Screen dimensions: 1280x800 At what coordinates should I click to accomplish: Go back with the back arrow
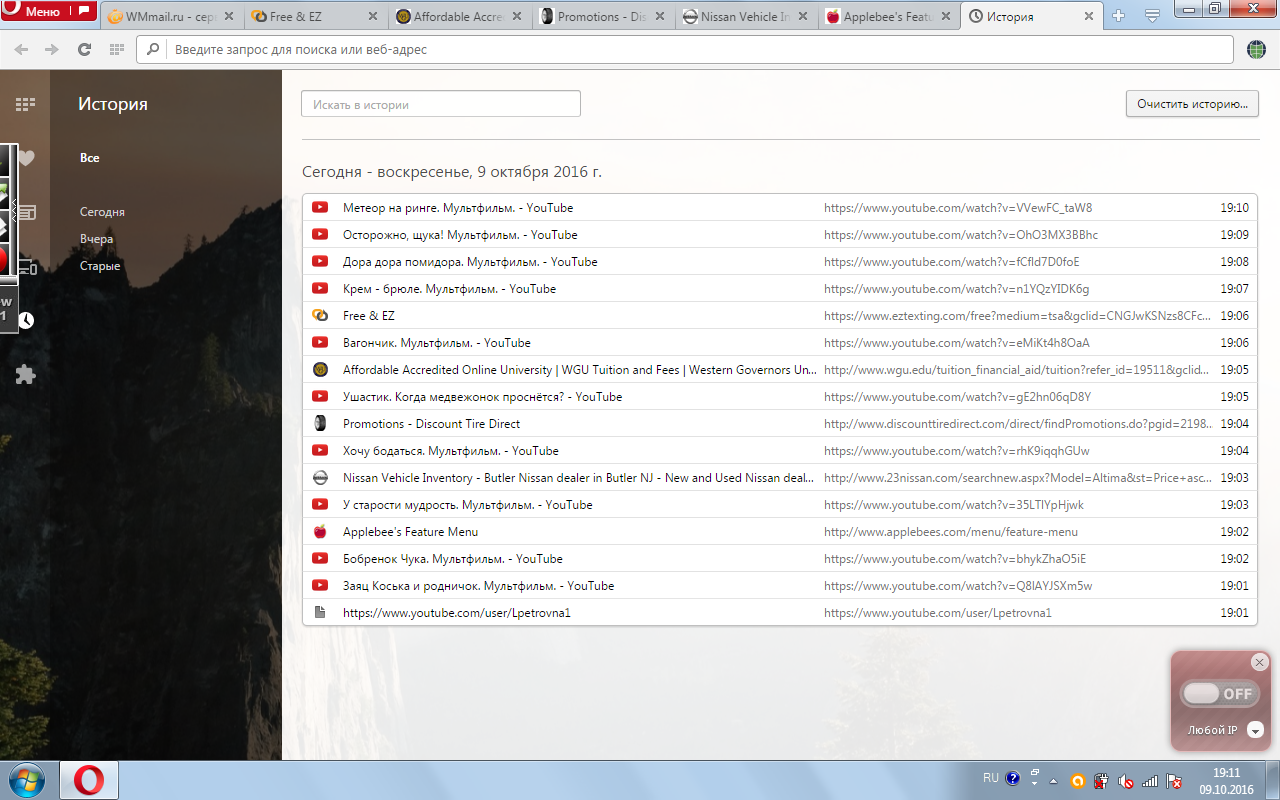[x=21, y=49]
